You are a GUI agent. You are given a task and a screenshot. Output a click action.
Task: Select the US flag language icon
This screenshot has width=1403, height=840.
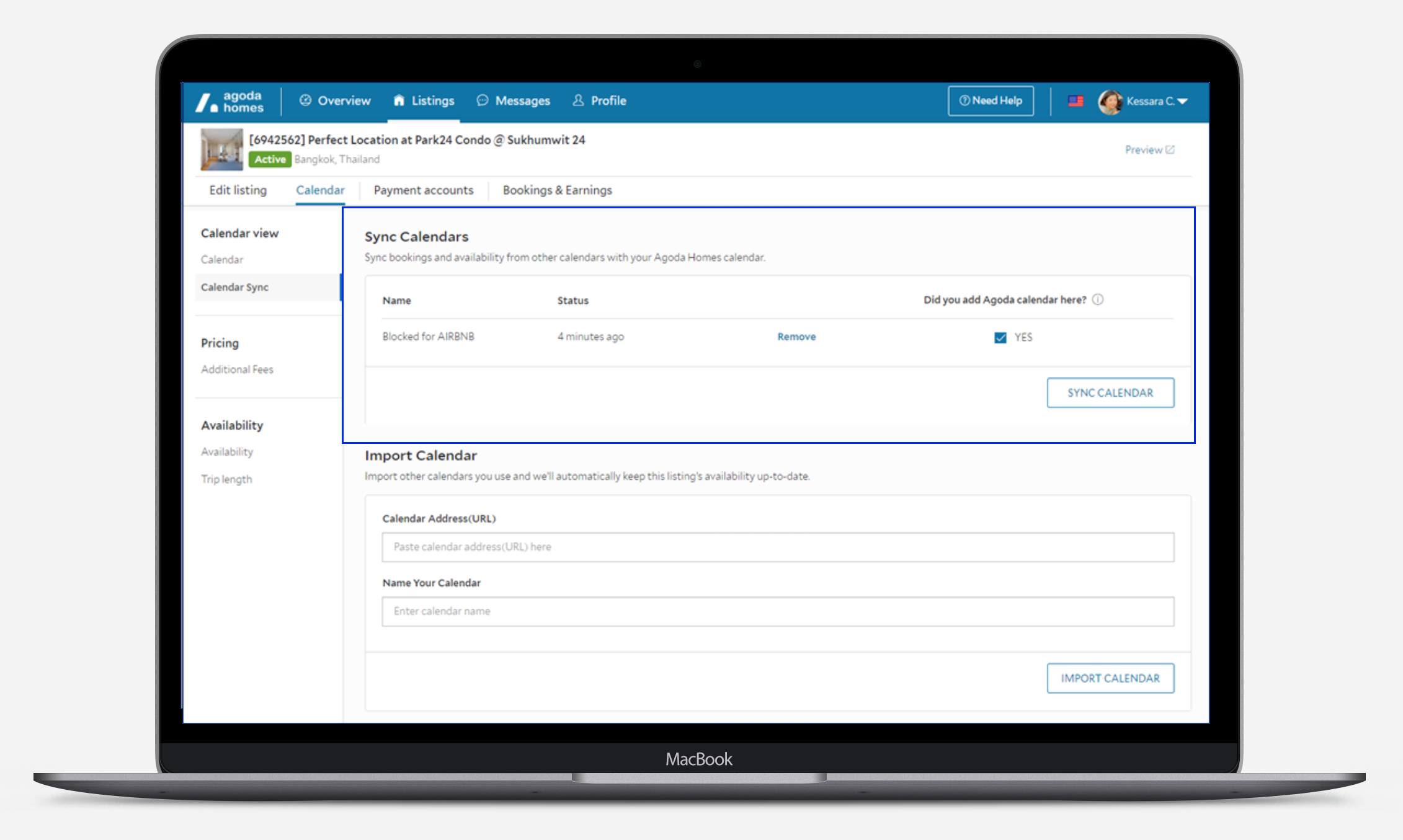click(x=1076, y=101)
